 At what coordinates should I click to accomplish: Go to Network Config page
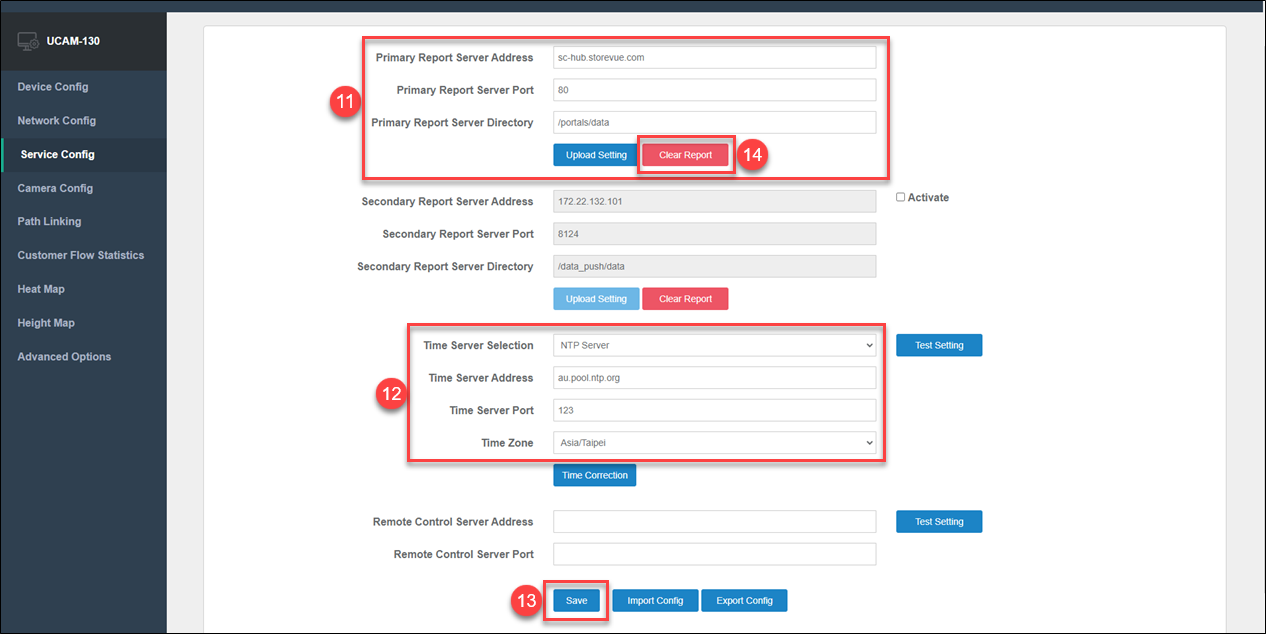(57, 121)
